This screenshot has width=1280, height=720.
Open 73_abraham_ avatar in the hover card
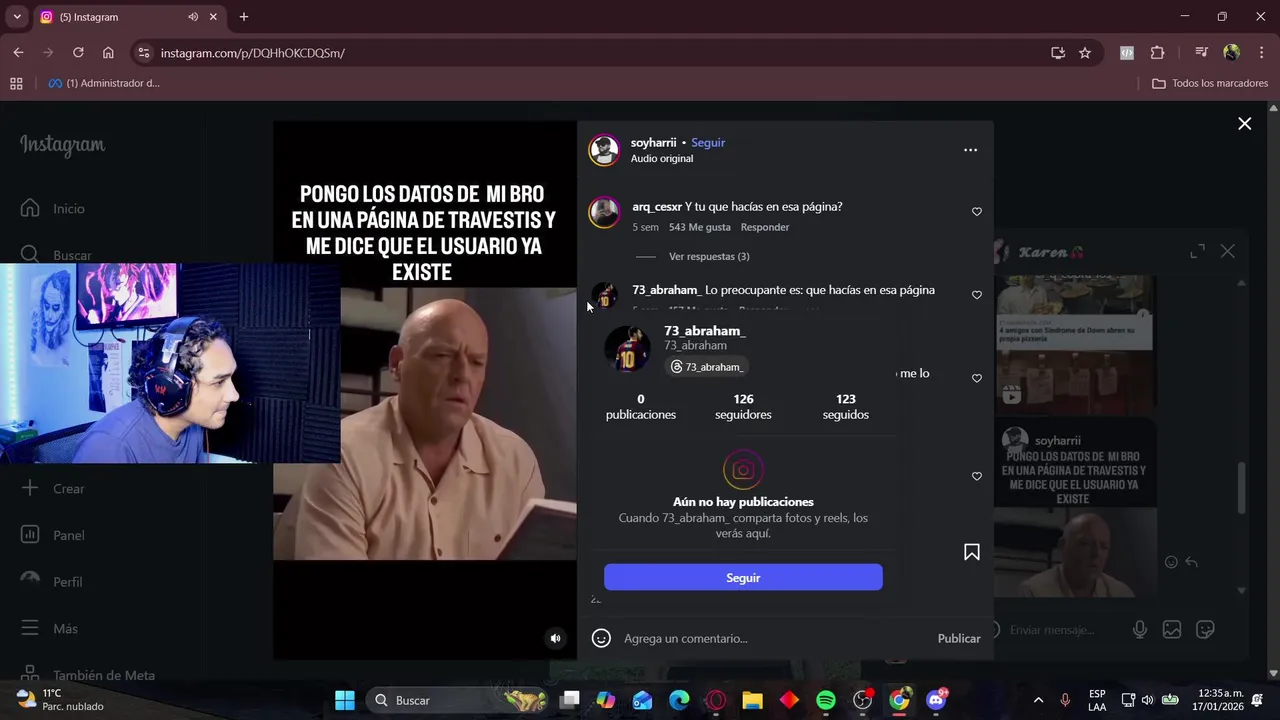click(628, 348)
